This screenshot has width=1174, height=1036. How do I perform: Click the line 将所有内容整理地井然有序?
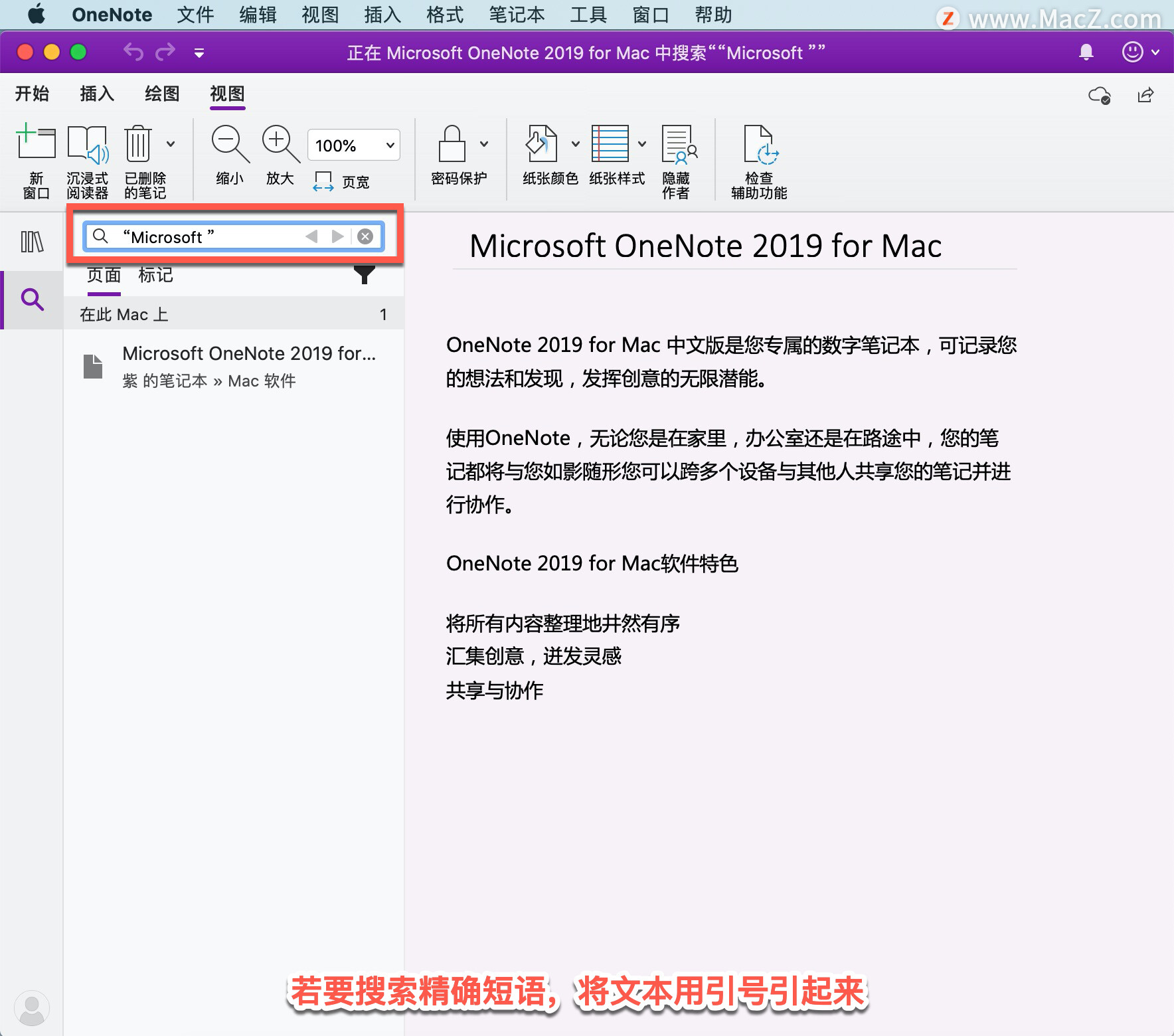click(x=562, y=623)
